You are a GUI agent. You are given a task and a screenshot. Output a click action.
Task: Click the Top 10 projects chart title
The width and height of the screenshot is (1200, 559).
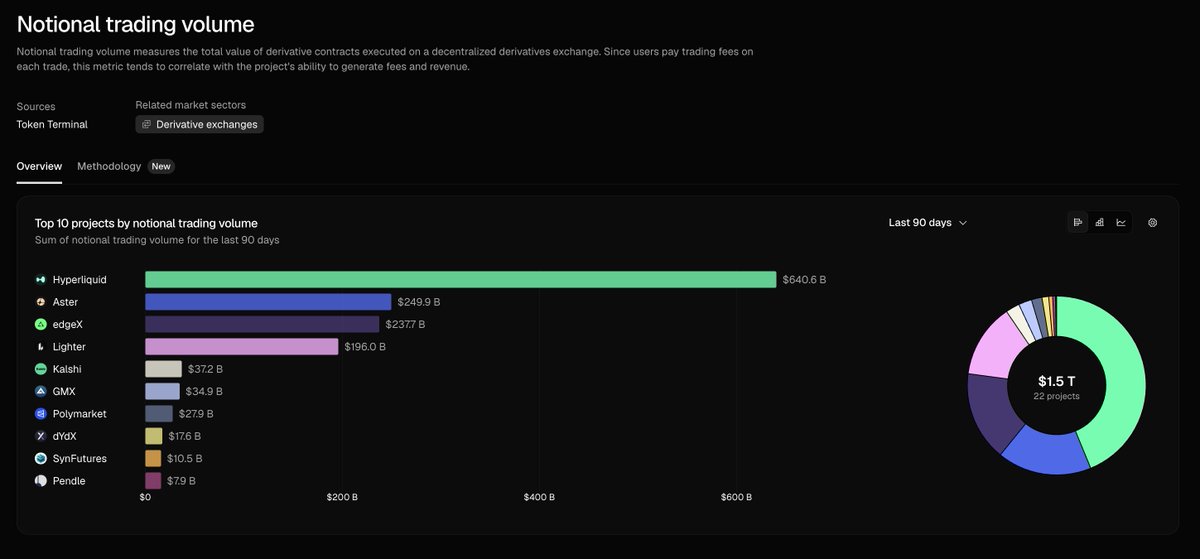tap(146, 223)
